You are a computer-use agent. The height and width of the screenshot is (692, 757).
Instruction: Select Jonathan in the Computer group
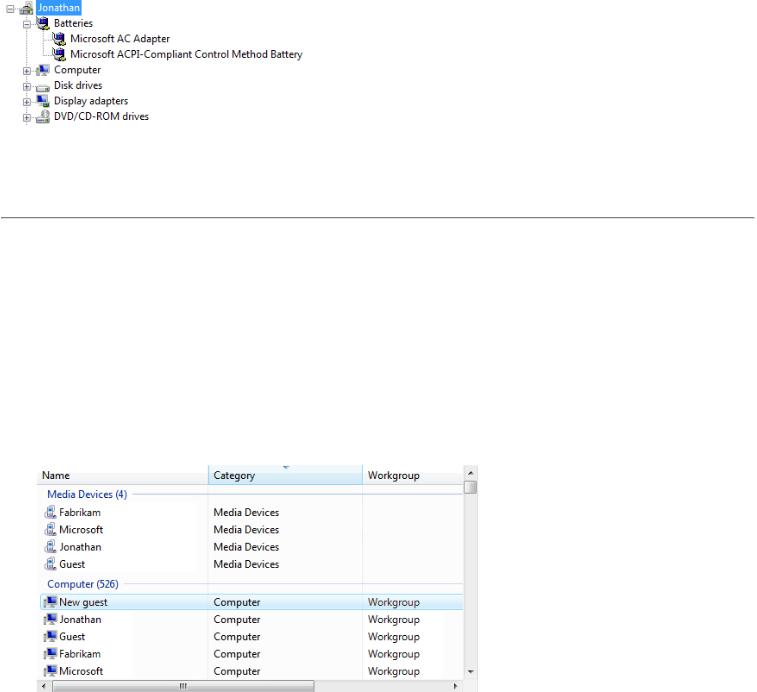pyautogui.click(x=80, y=620)
